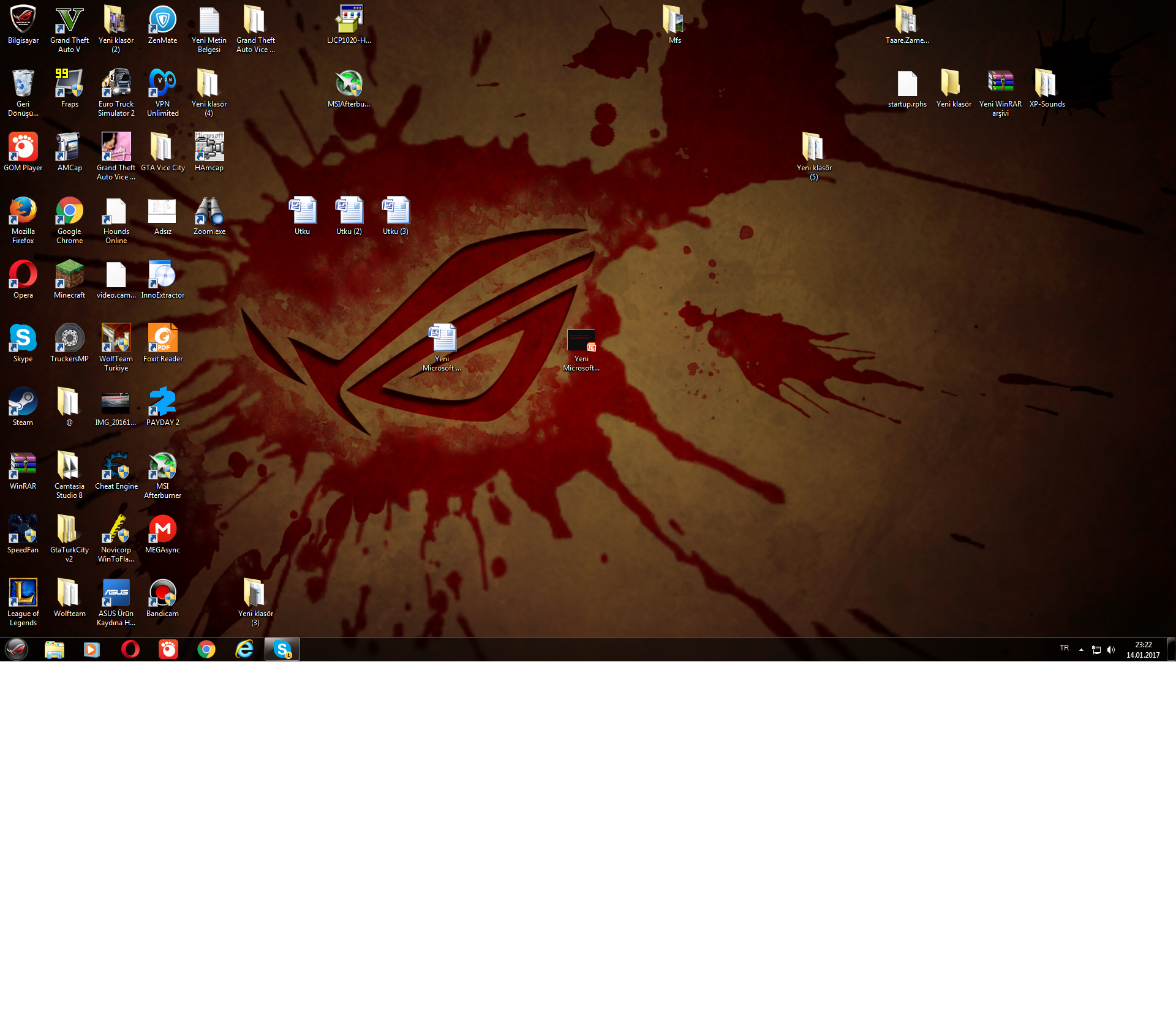Image resolution: width=1176 pixels, height=1019 pixels.
Task: Select the XP-Sounds folder
Action: 1047,84
